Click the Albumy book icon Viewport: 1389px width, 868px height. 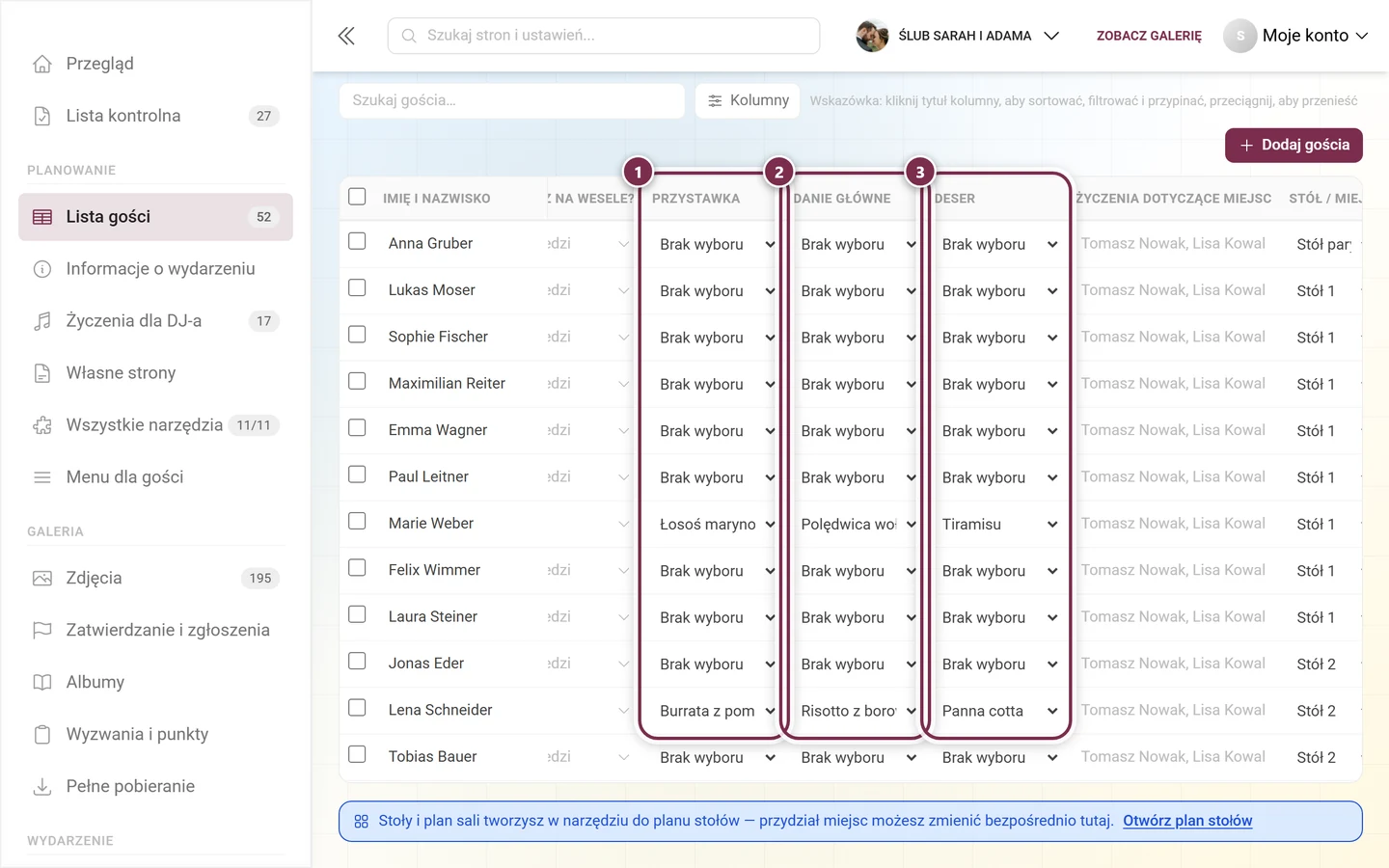coord(42,683)
